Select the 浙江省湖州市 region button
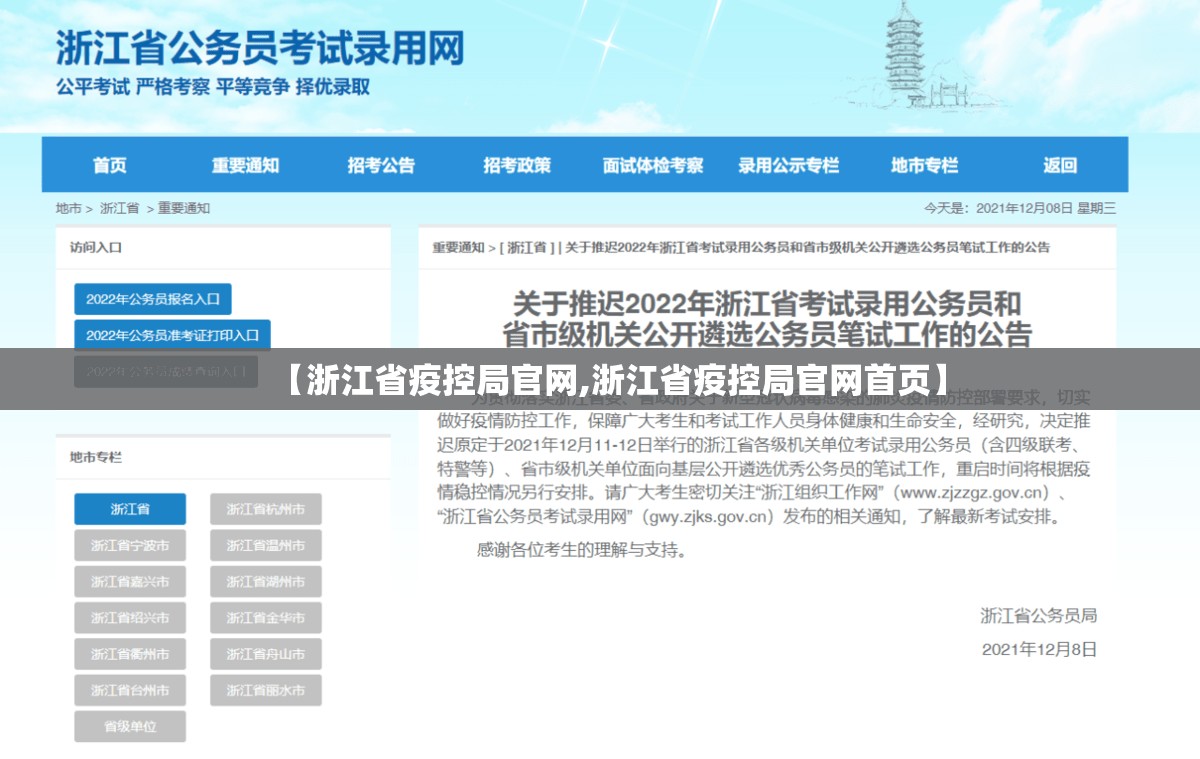The image size is (1200, 759). [x=266, y=581]
